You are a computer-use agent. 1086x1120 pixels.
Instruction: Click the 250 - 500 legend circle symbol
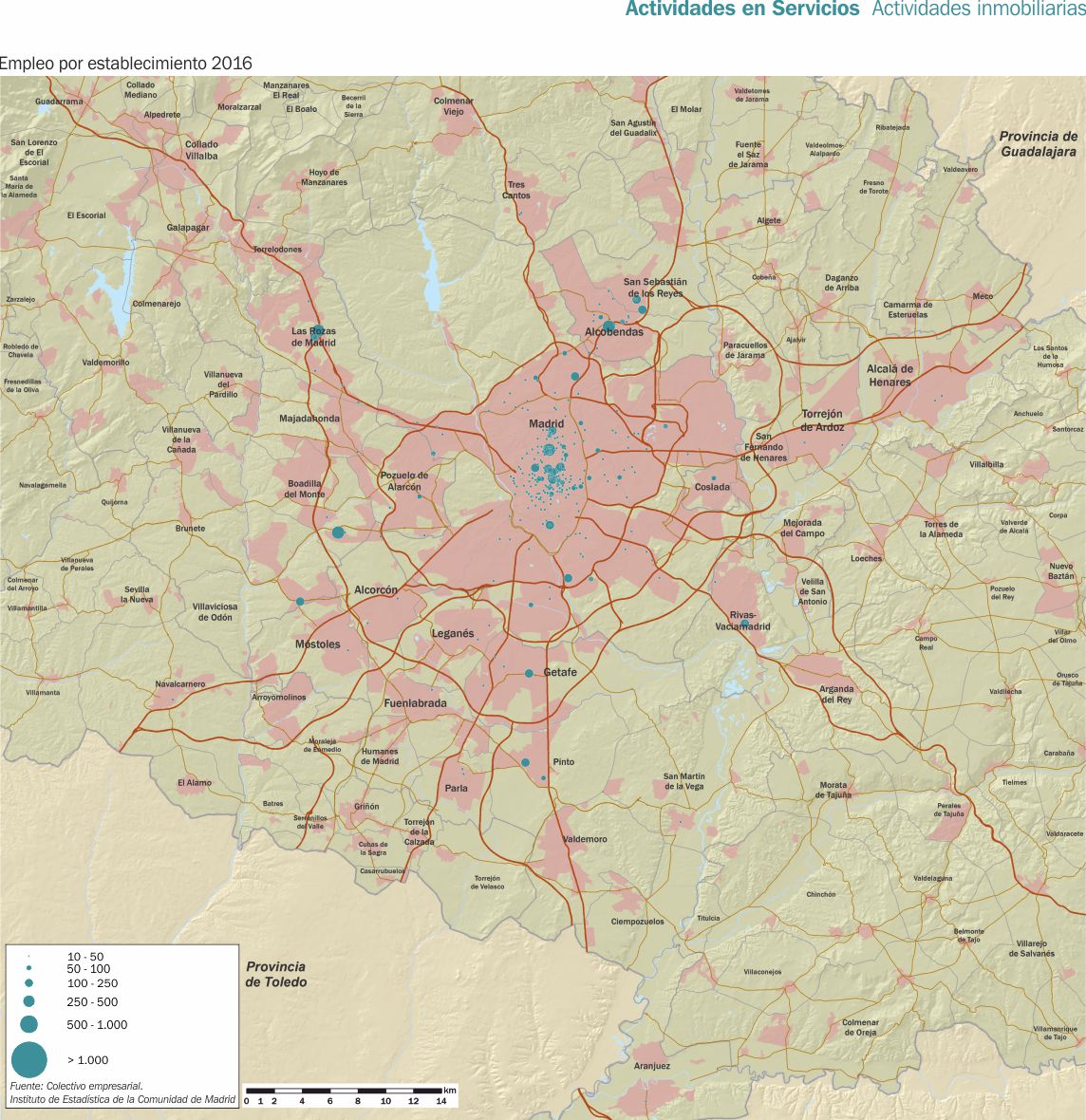29,1001
